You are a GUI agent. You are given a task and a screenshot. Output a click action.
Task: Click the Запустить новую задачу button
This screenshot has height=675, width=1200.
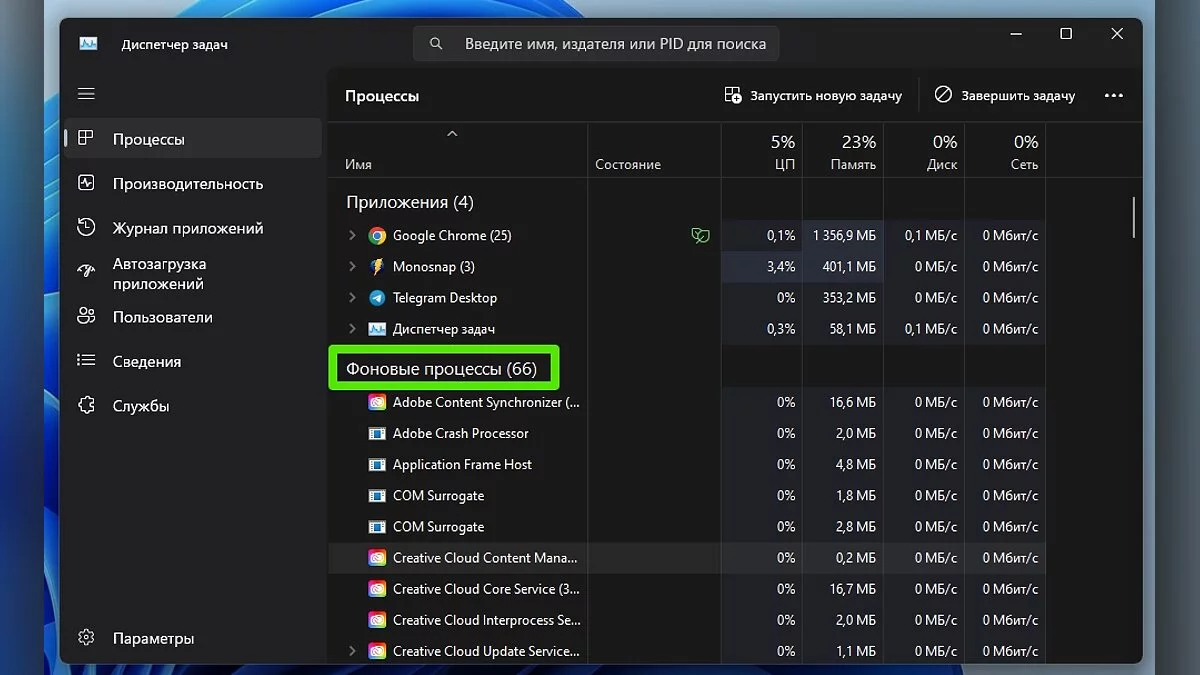coord(813,96)
